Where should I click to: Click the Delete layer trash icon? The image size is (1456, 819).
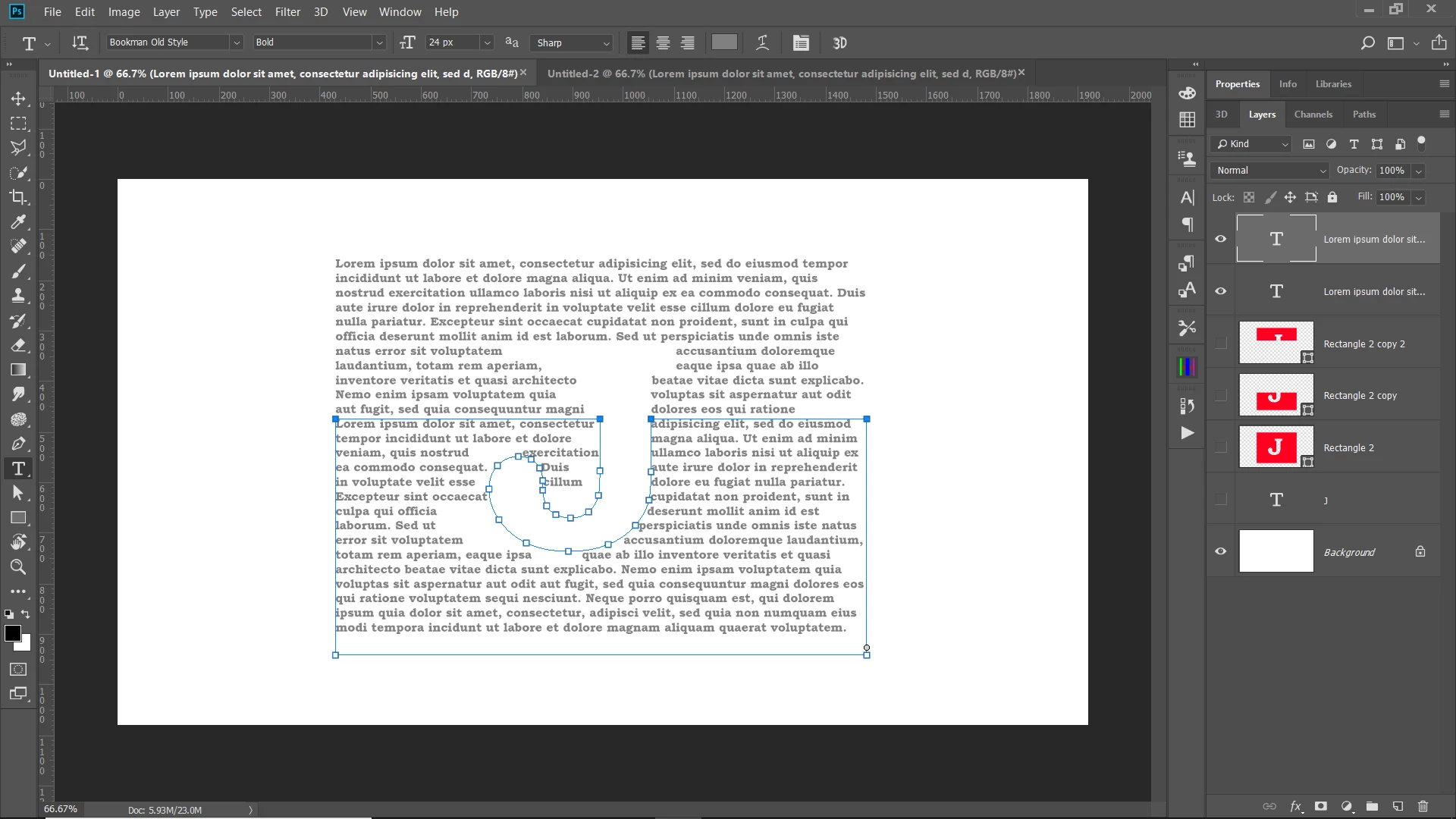click(x=1423, y=806)
